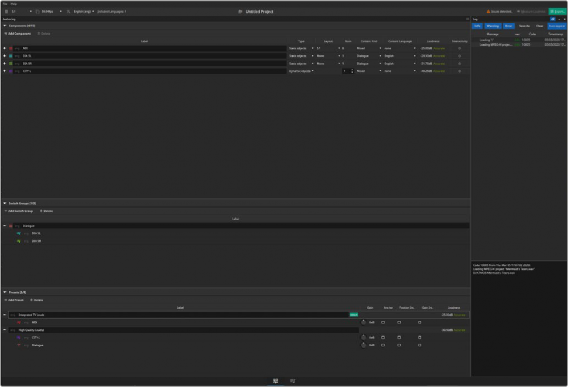Toggle the Error log filter
568x387 pixels.
509,26
